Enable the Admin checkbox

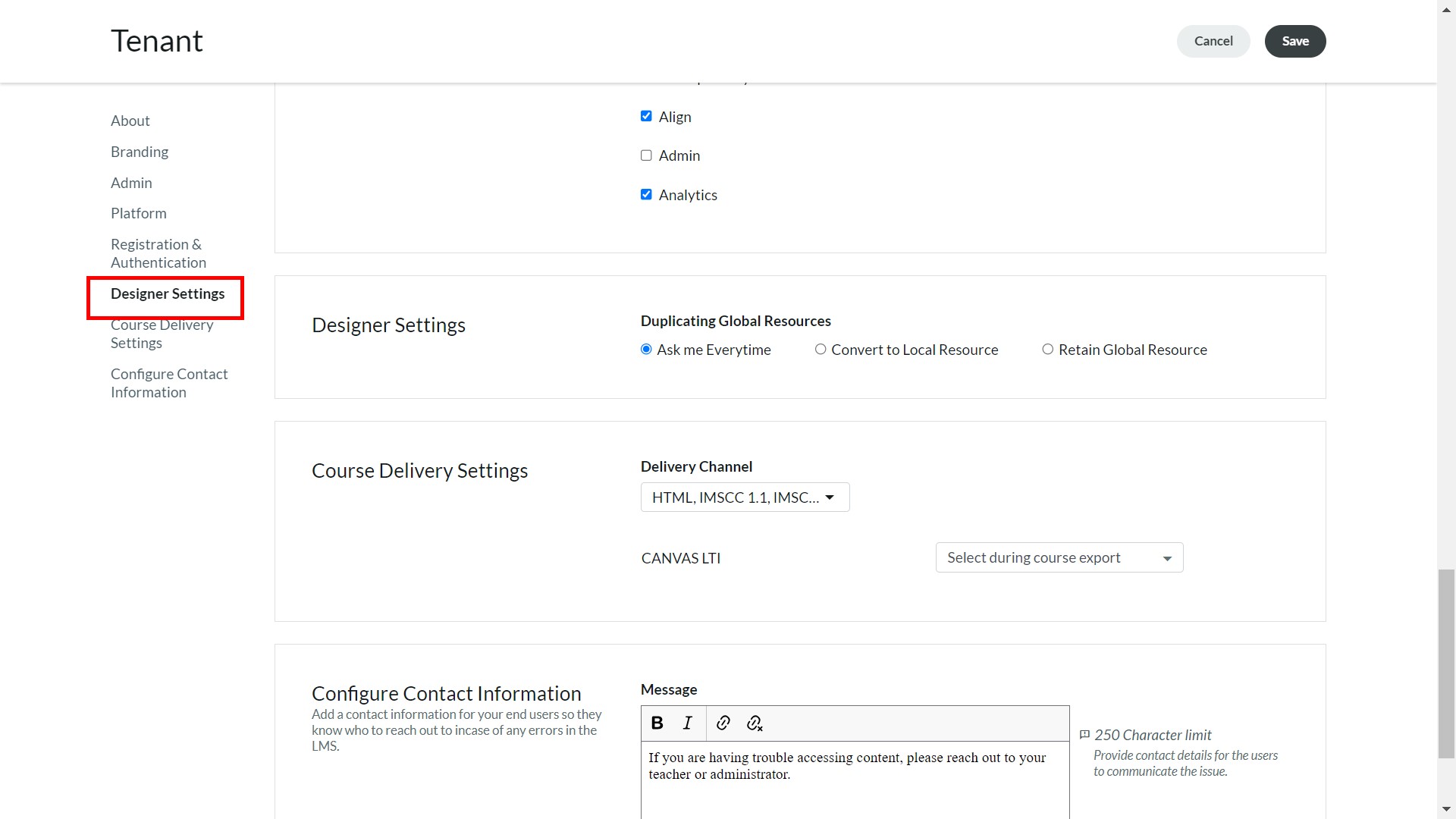(x=646, y=155)
